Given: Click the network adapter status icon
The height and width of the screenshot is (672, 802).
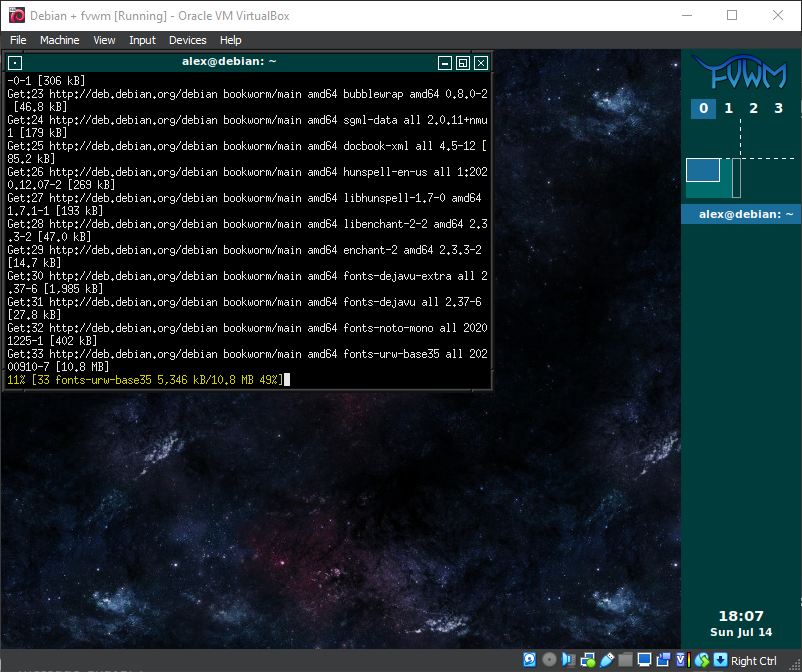Looking at the screenshot, I should tap(587, 660).
